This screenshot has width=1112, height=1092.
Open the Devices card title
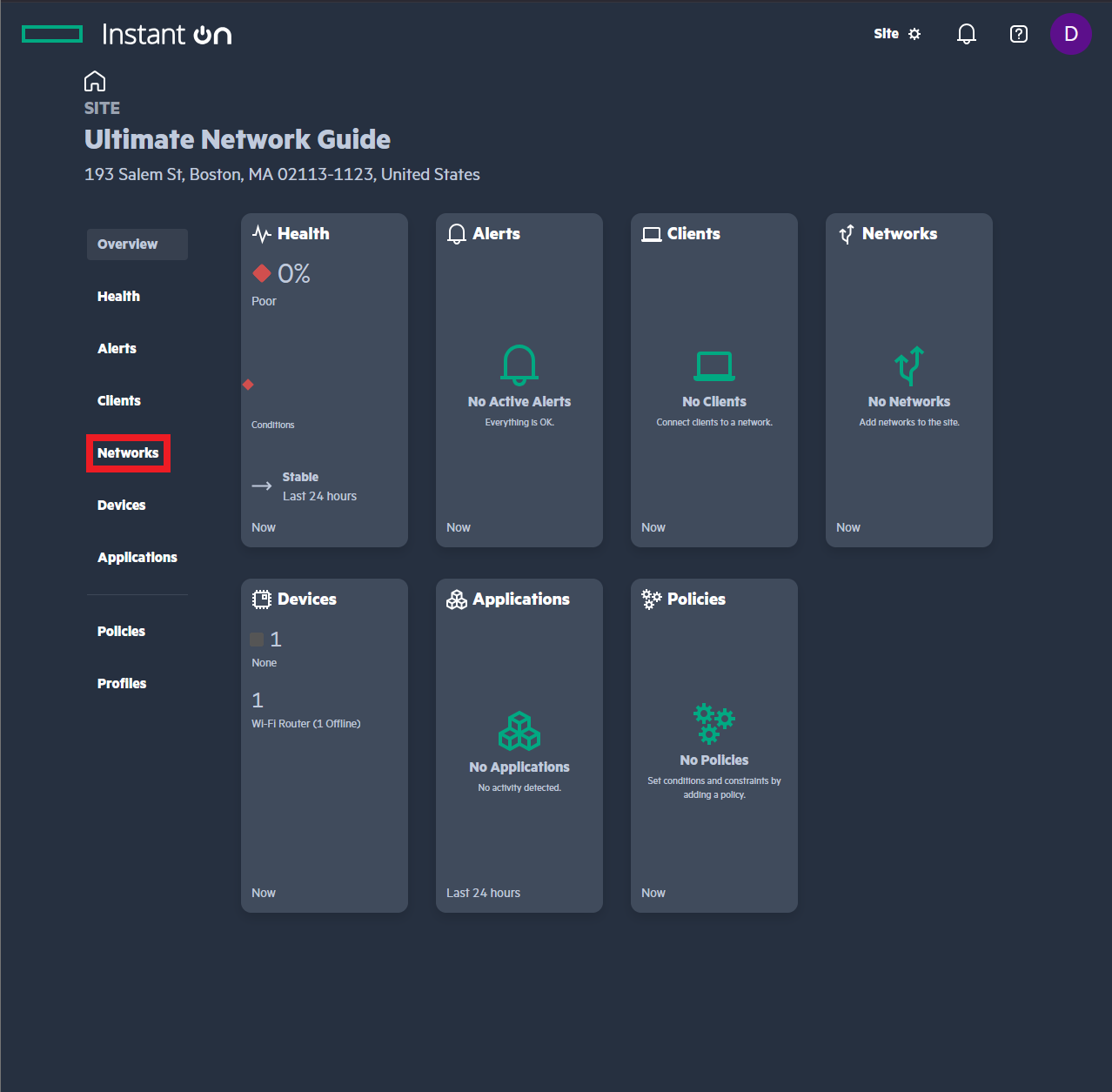pyautogui.click(x=307, y=600)
